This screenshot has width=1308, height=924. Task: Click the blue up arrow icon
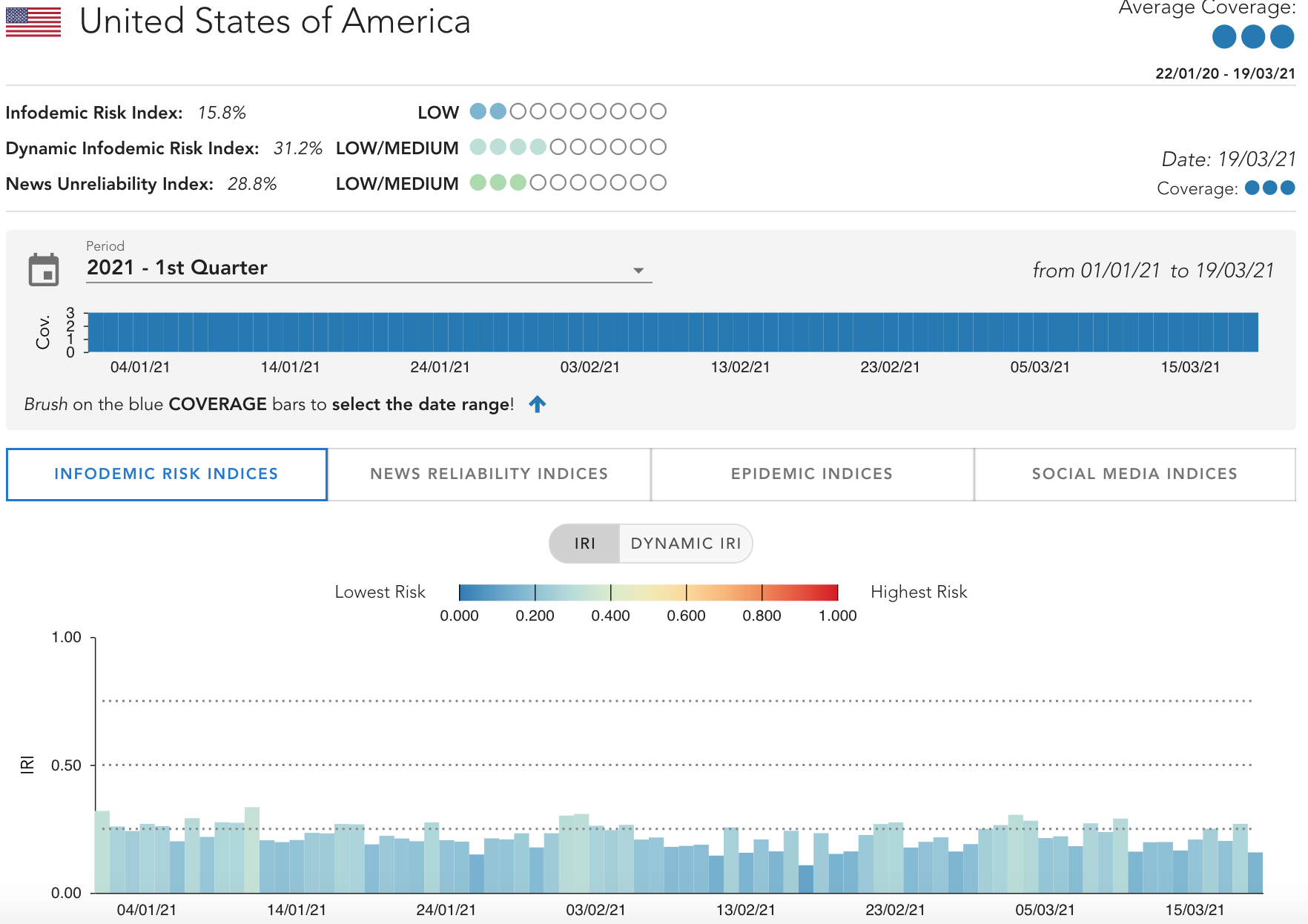point(538,404)
